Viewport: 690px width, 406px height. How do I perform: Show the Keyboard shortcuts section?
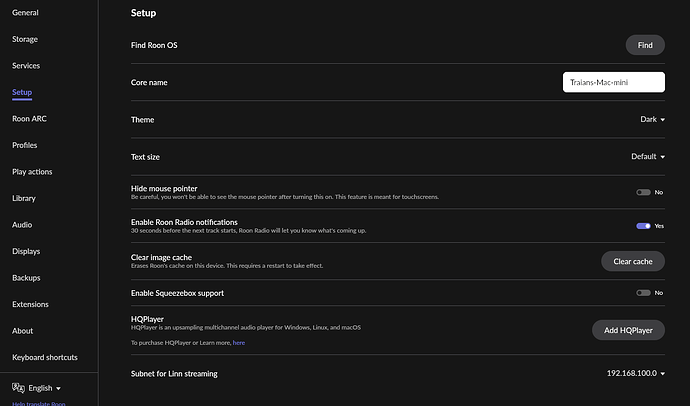click(x=44, y=357)
